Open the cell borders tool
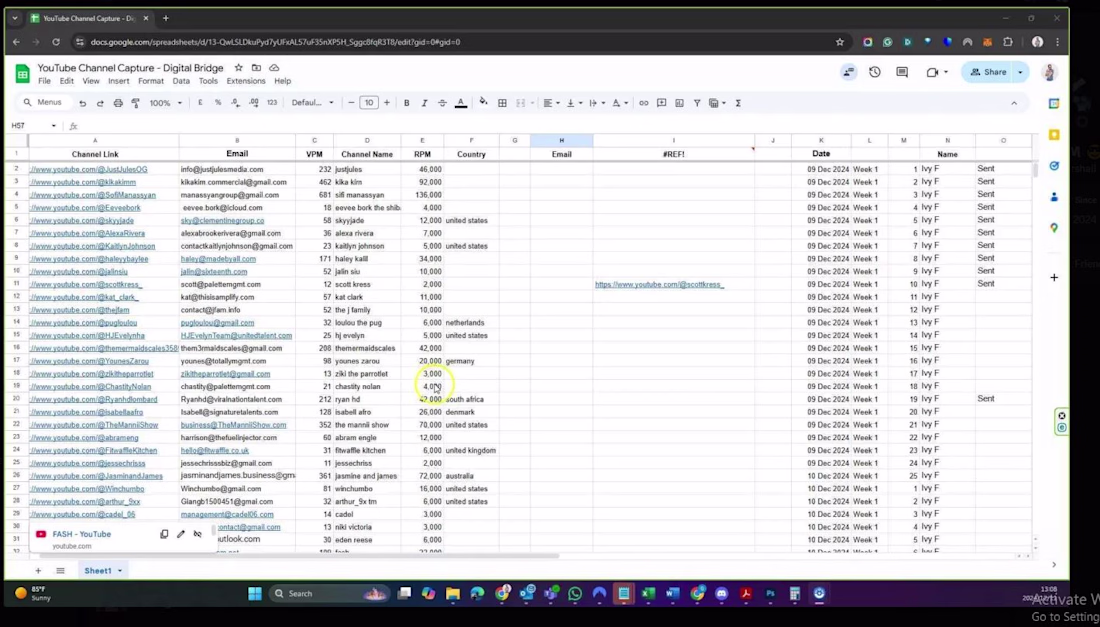The height and width of the screenshot is (627, 1100). tap(502, 102)
